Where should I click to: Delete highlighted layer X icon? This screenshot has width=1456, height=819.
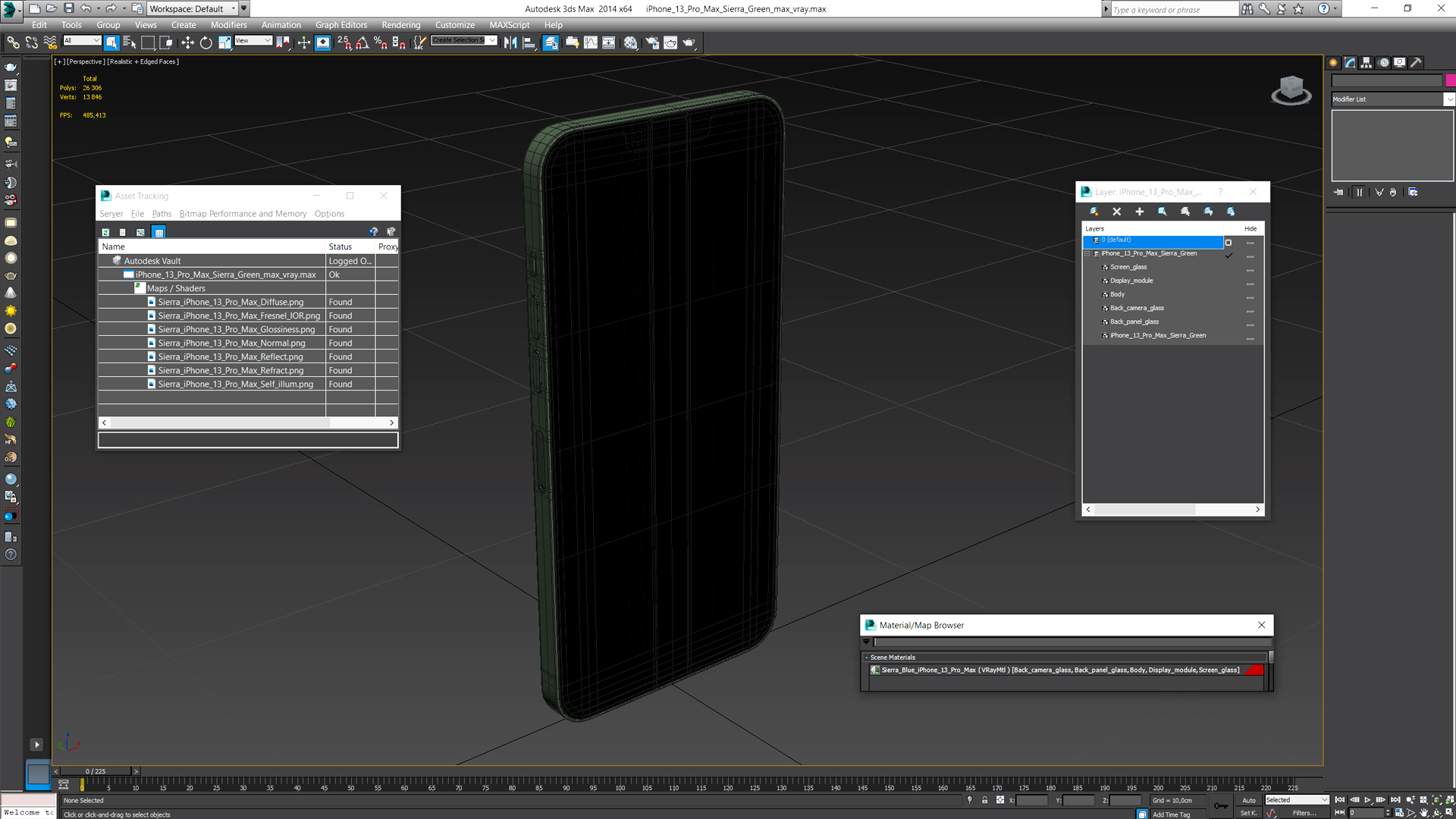tap(1116, 212)
